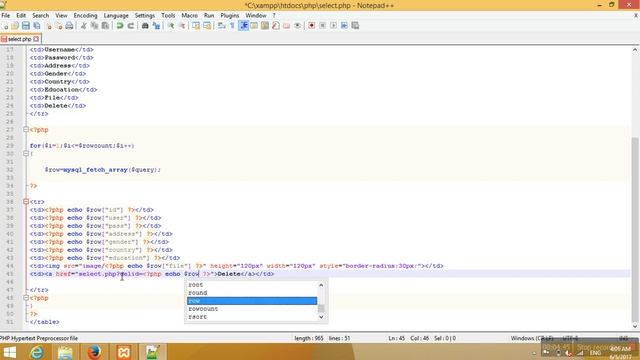
Task: Pick the highlighted 'row' autocomplete entry
Action: click(x=252, y=301)
